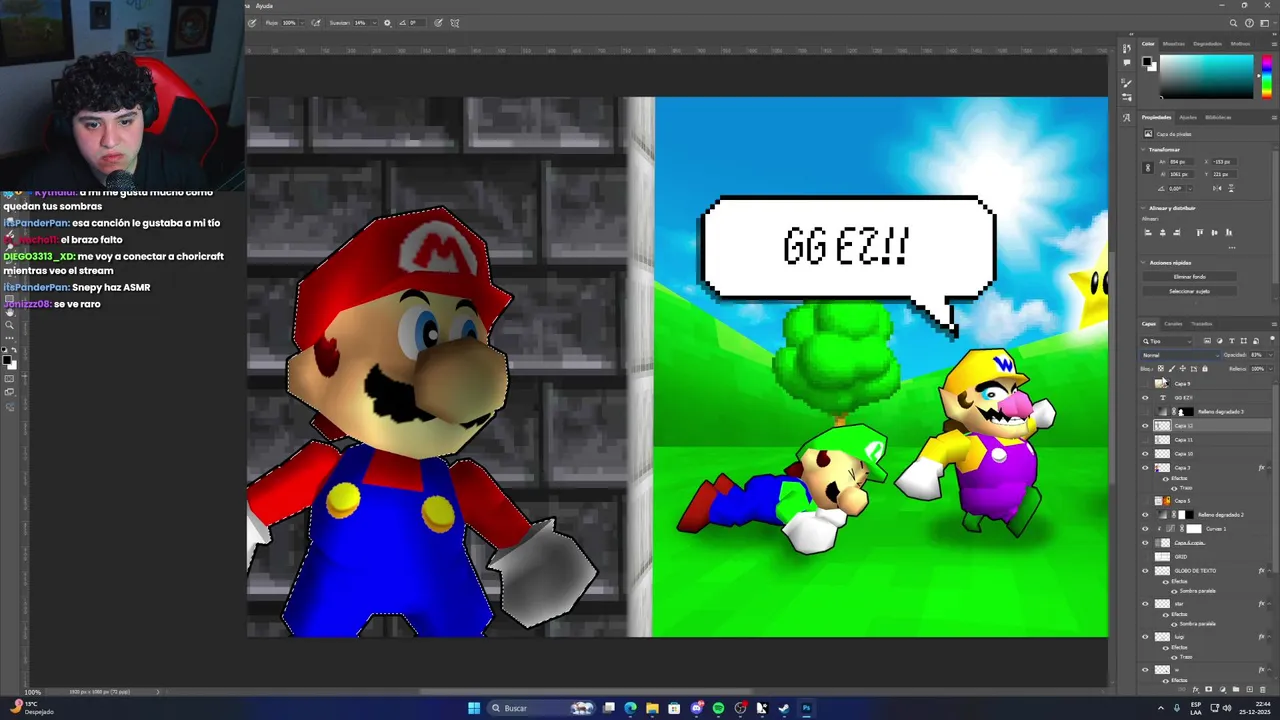Open the layer filter Tipo dropdown
This screenshot has height=720, width=1280.
click(1168, 341)
